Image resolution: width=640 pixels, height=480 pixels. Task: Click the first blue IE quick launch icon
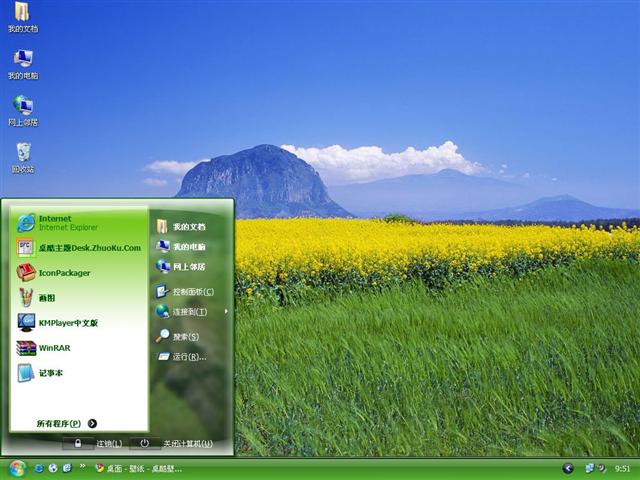click(39, 468)
